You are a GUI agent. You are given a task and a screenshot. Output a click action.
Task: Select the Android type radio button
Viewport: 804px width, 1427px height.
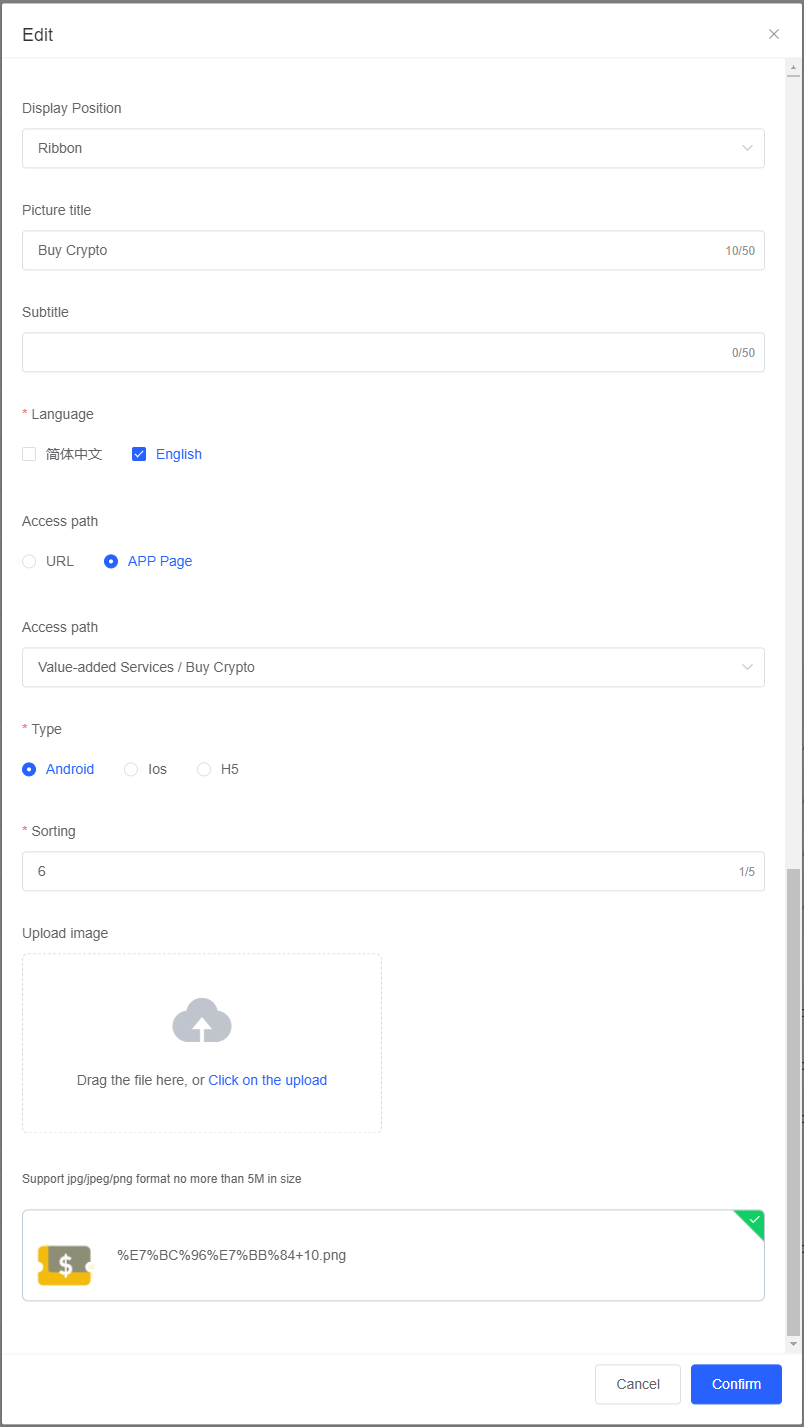tap(29, 769)
